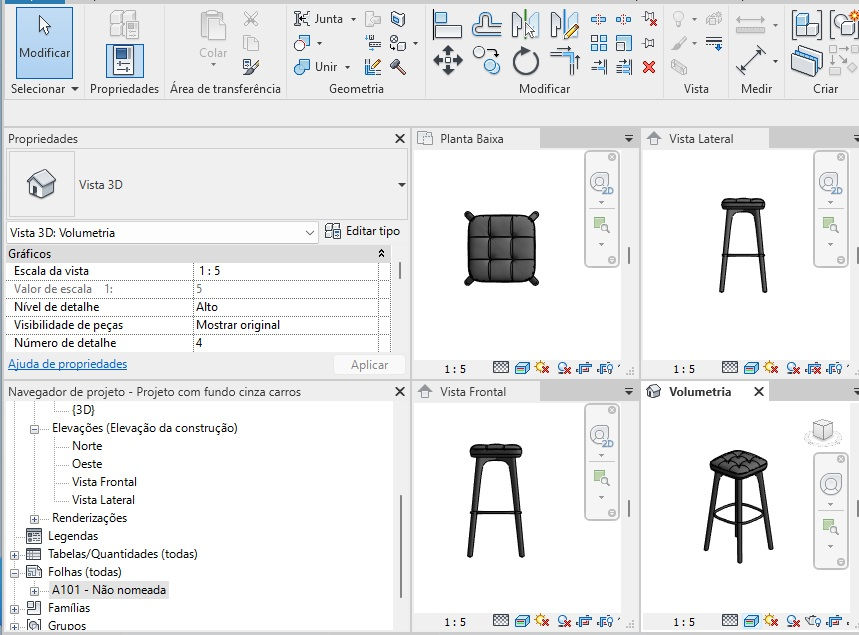Select the Modificar arrow tool
Viewport: 859px width, 635px height.
tap(44, 43)
